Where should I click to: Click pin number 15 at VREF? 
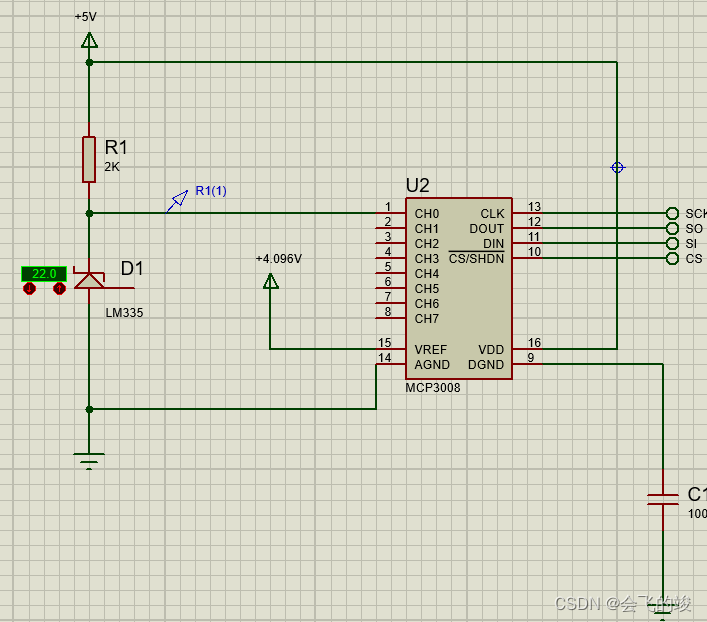point(385,343)
